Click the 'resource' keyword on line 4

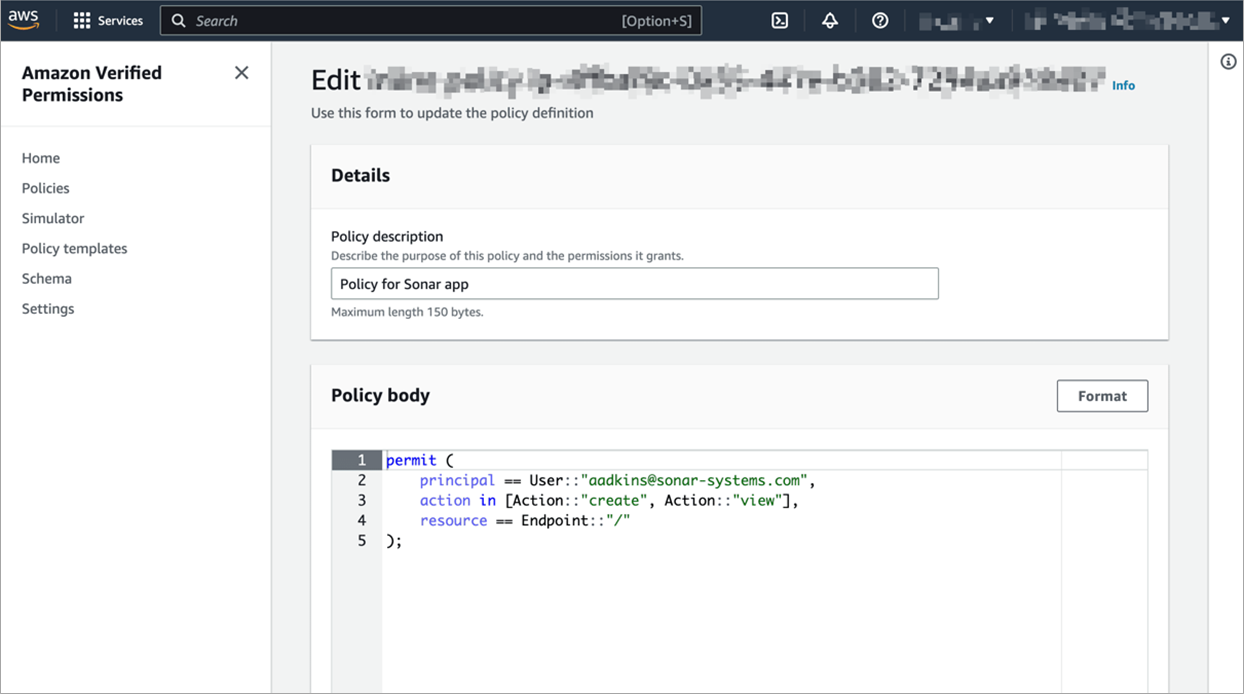[453, 521]
